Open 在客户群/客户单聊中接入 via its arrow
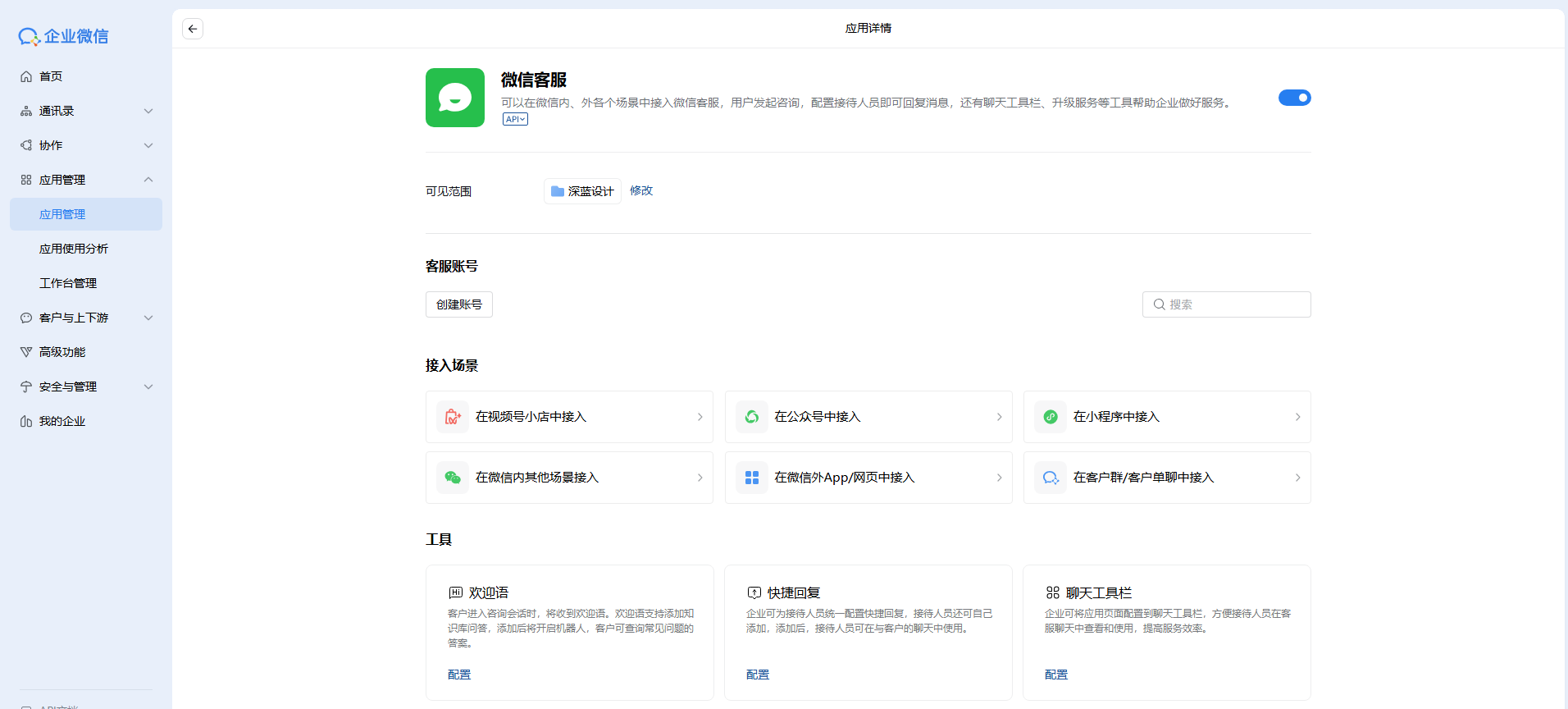This screenshot has height=709, width=1568. point(1297,478)
